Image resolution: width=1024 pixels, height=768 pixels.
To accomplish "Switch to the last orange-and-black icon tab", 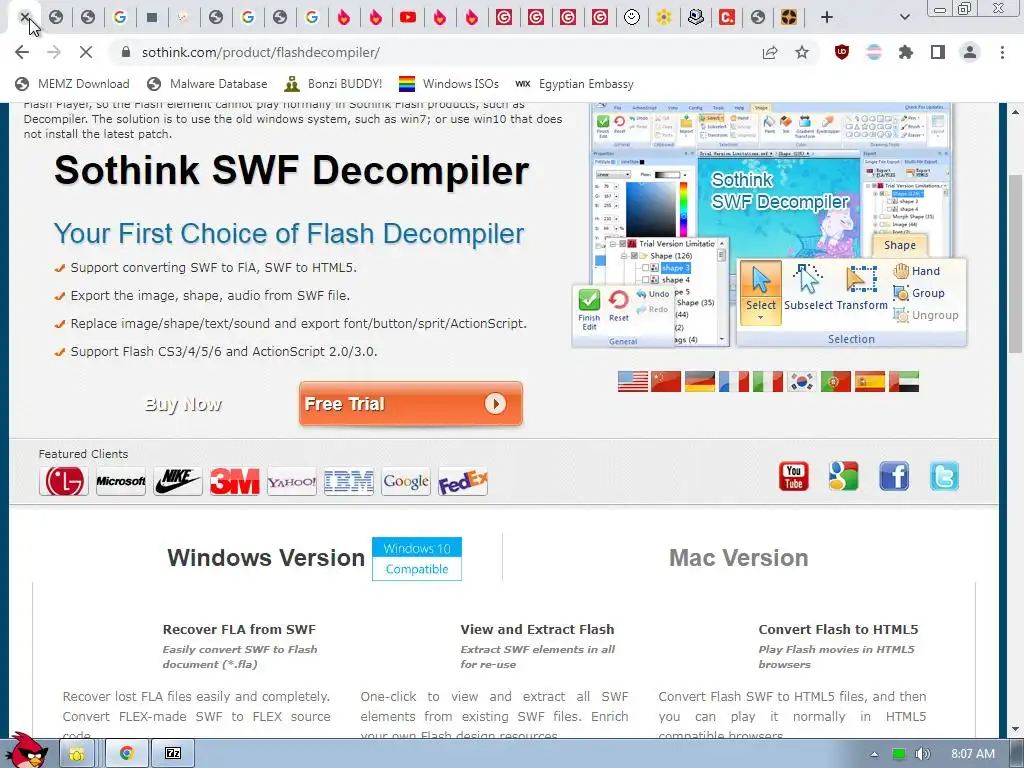I will [790, 17].
